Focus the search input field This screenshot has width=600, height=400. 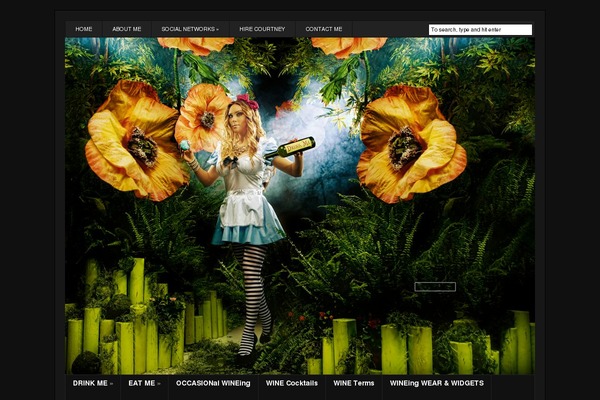click(x=480, y=29)
